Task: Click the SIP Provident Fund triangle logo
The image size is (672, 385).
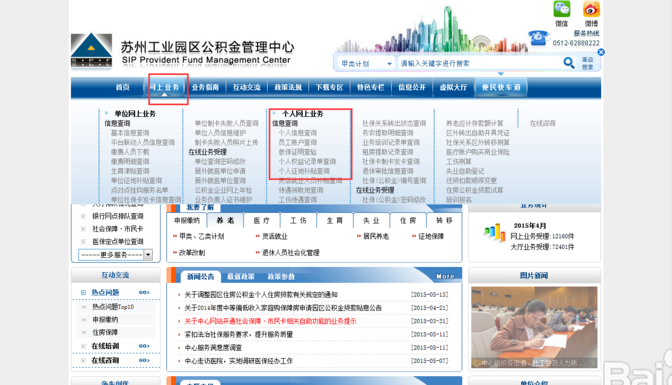Action: 91,51
